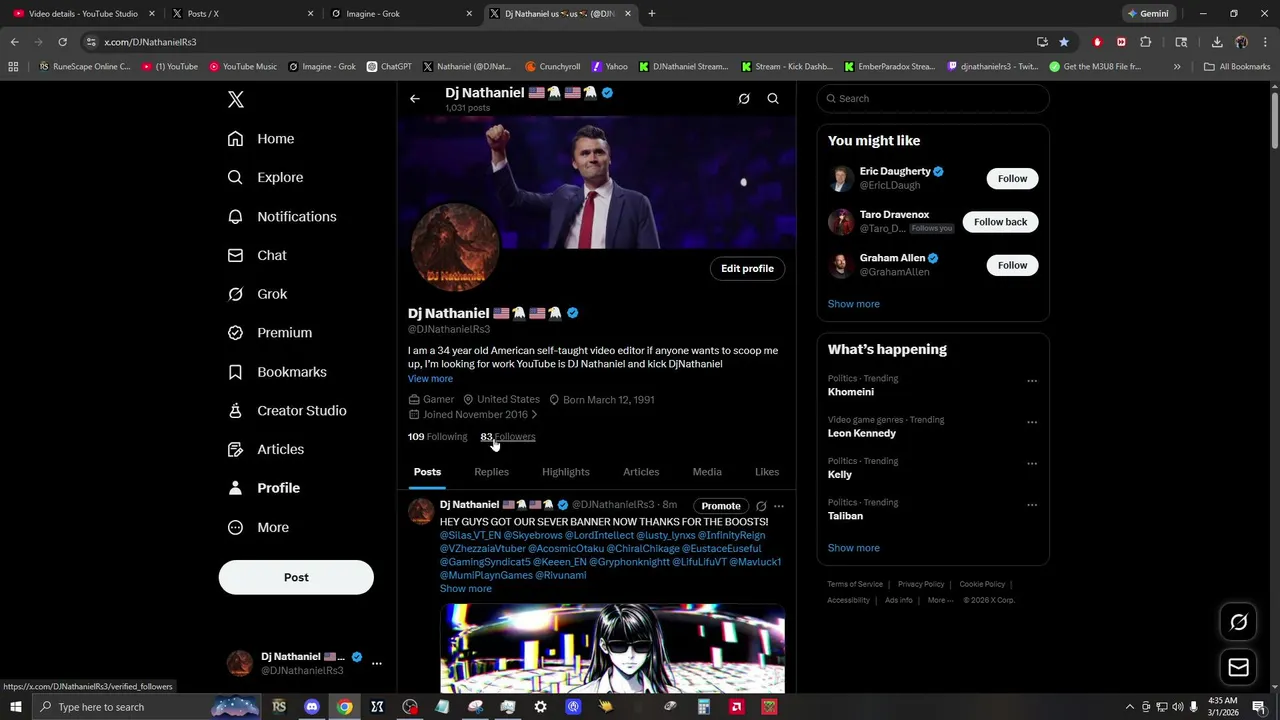Open the 83 Followers list

(508, 437)
